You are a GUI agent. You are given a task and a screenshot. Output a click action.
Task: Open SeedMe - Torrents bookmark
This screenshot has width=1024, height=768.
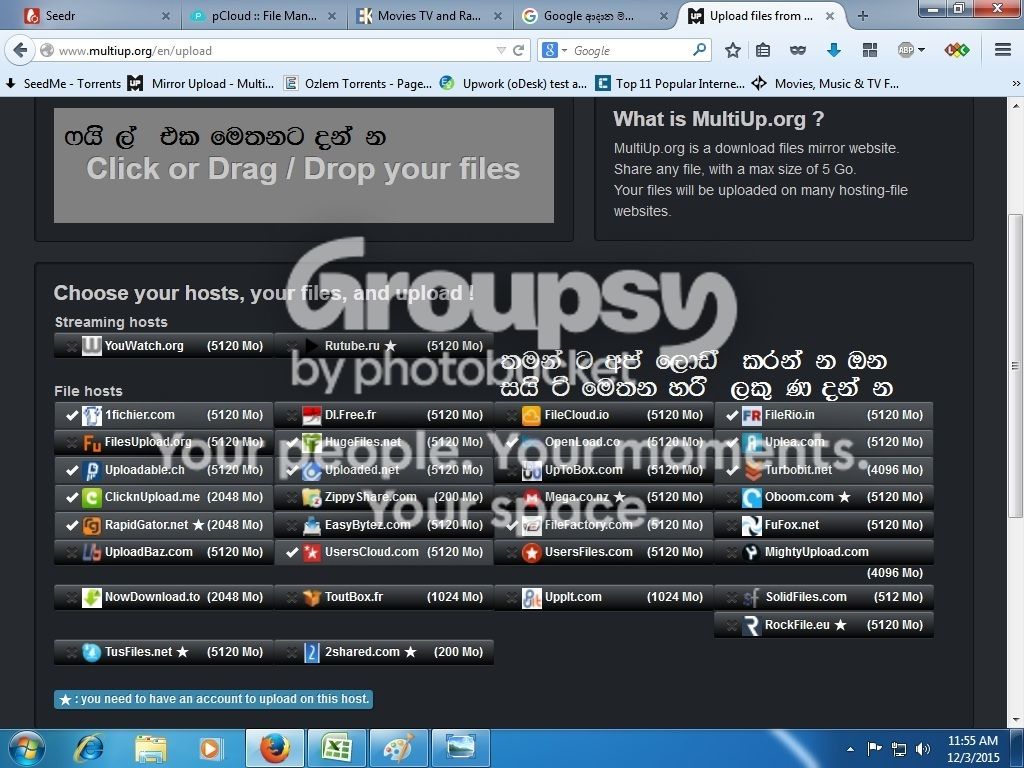[63, 84]
